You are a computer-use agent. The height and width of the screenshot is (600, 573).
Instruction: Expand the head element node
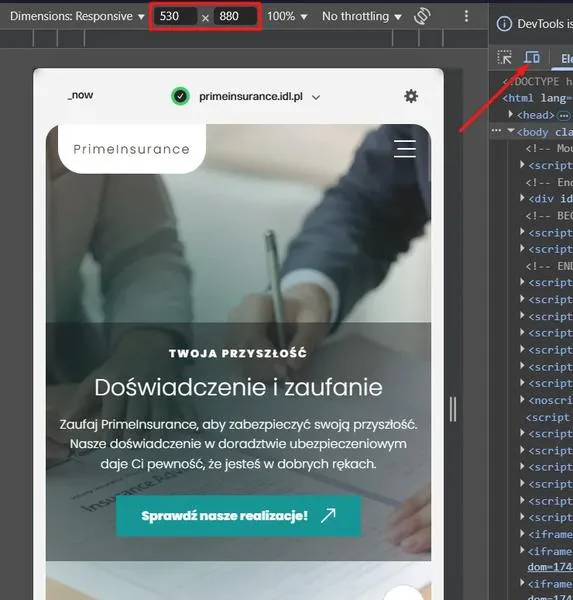(x=511, y=114)
